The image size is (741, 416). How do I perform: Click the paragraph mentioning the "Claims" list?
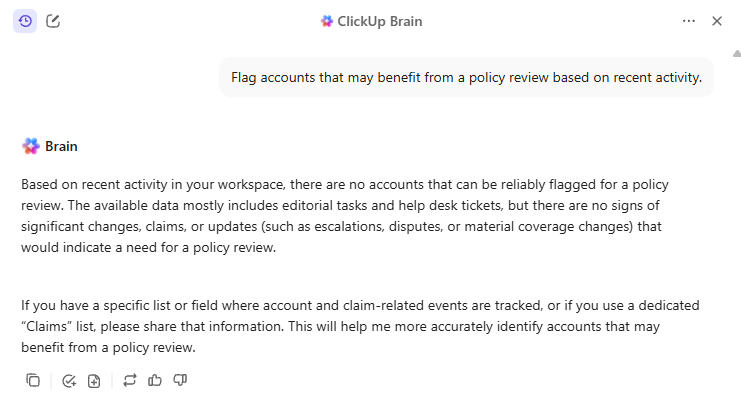coord(359,326)
